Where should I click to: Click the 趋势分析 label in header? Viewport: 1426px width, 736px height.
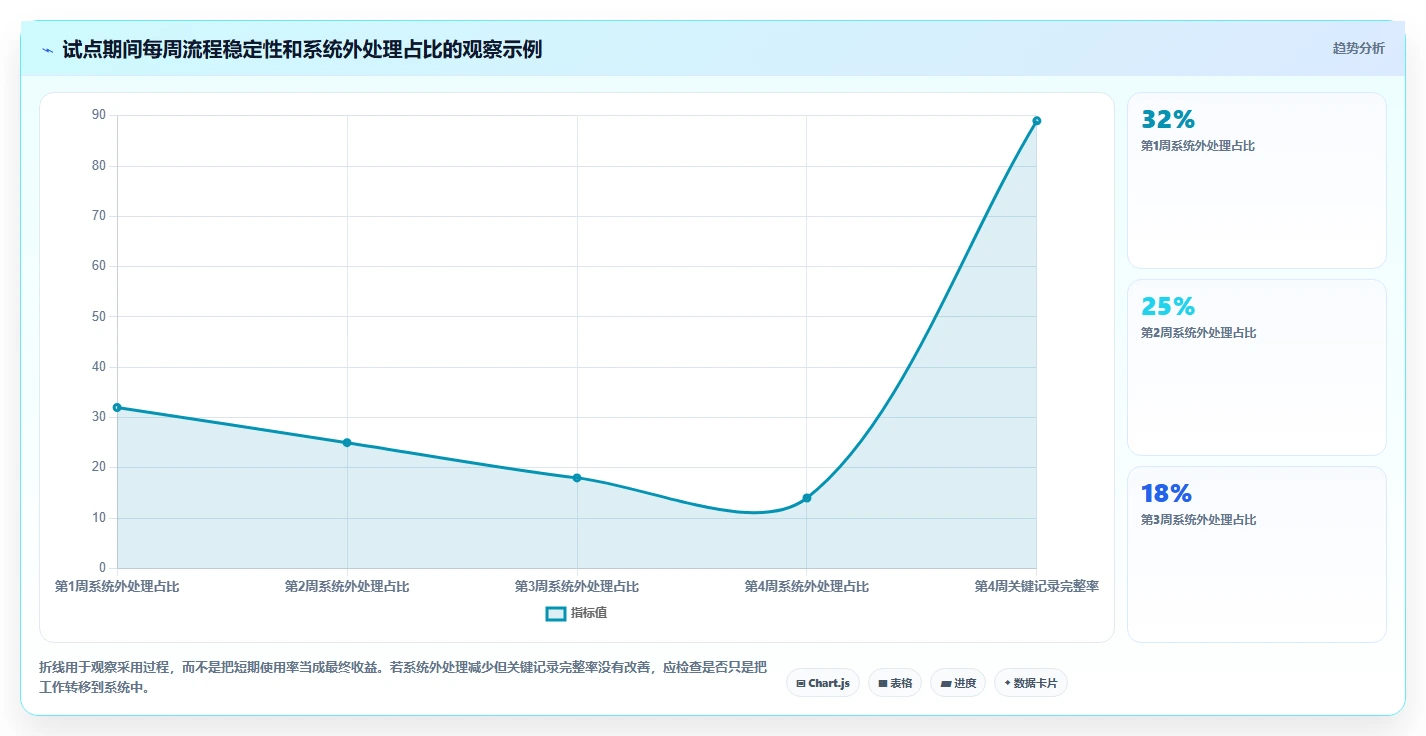pyautogui.click(x=1358, y=48)
